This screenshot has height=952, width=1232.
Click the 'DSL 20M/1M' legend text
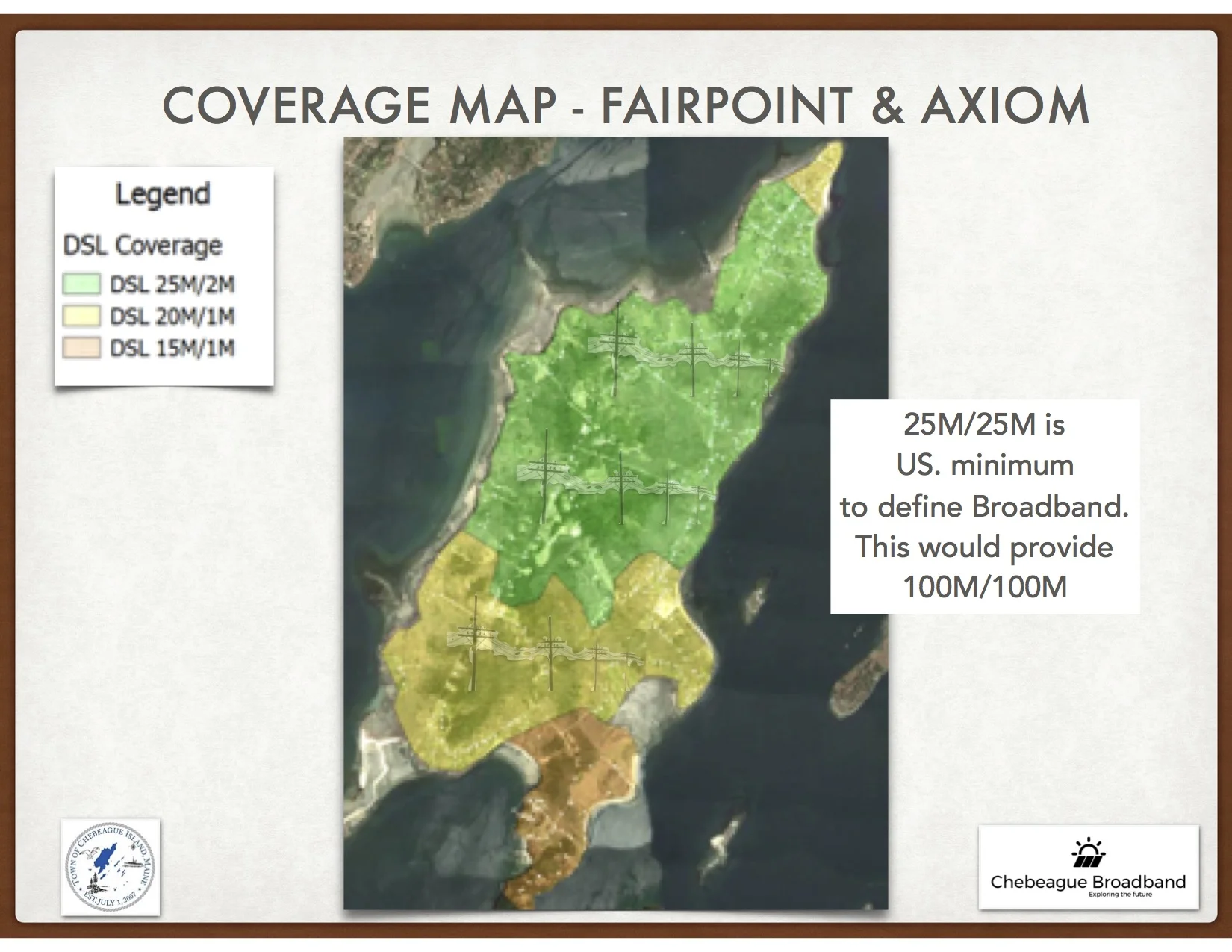(172, 317)
